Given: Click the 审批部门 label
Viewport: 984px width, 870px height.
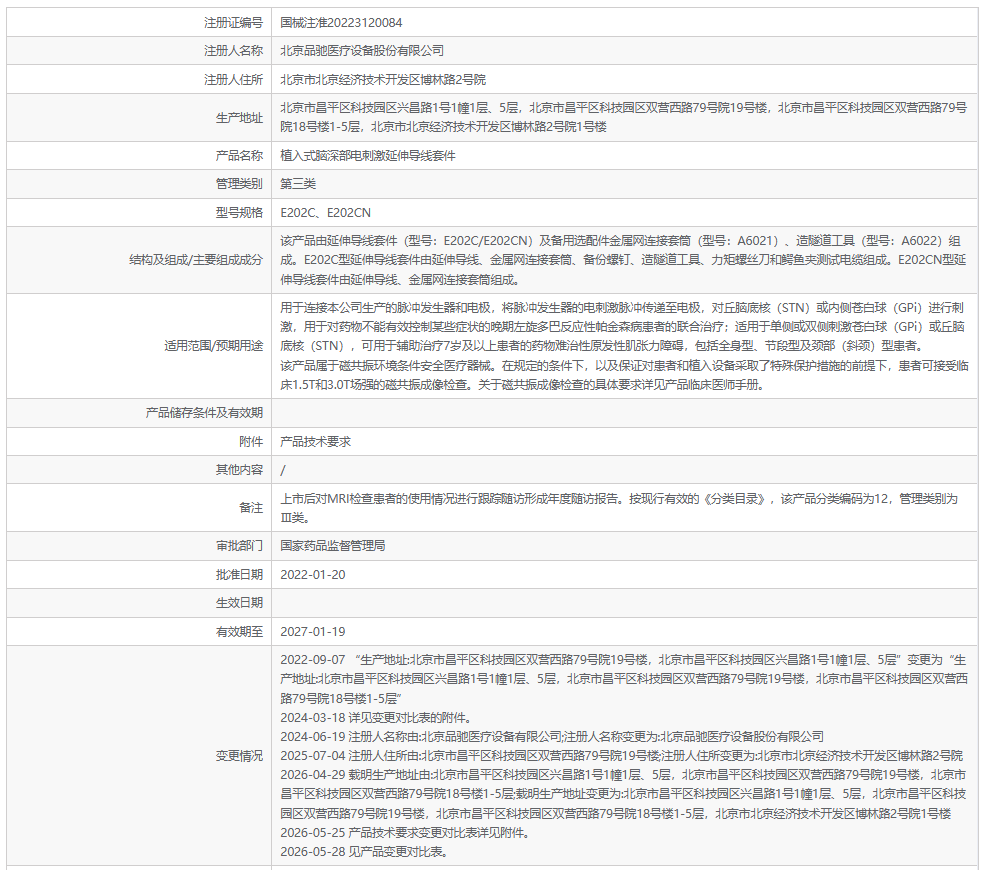Looking at the screenshot, I should [239, 545].
